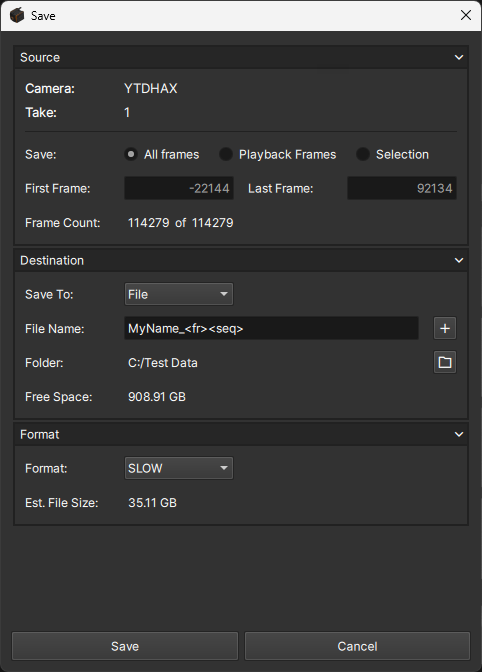482x672 pixels.
Task: Open the Save To dropdown showing File
Action: tap(179, 294)
